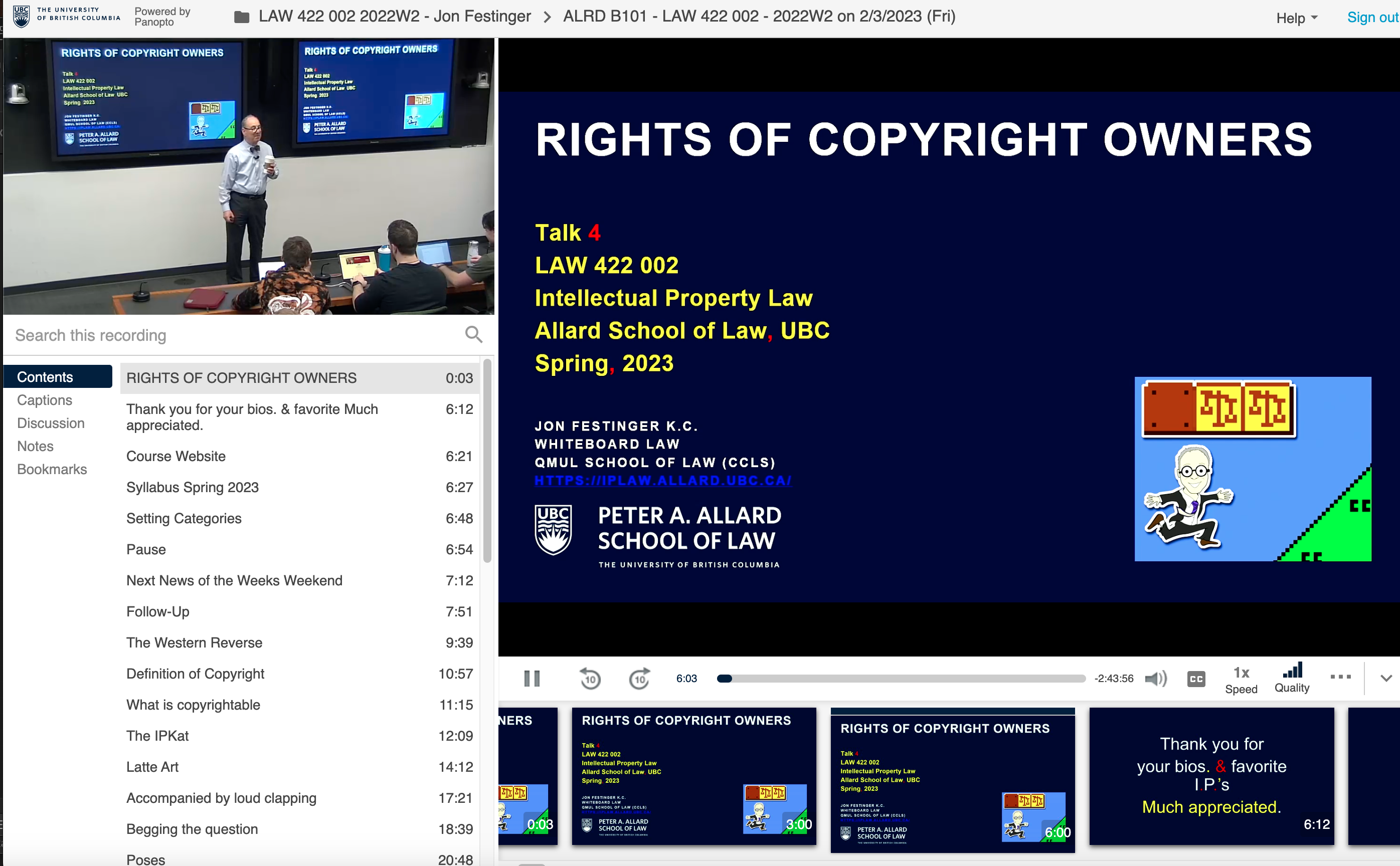Jump to What is copyrightable entry
This screenshot has width=1400, height=866.
[x=300, y=705]
